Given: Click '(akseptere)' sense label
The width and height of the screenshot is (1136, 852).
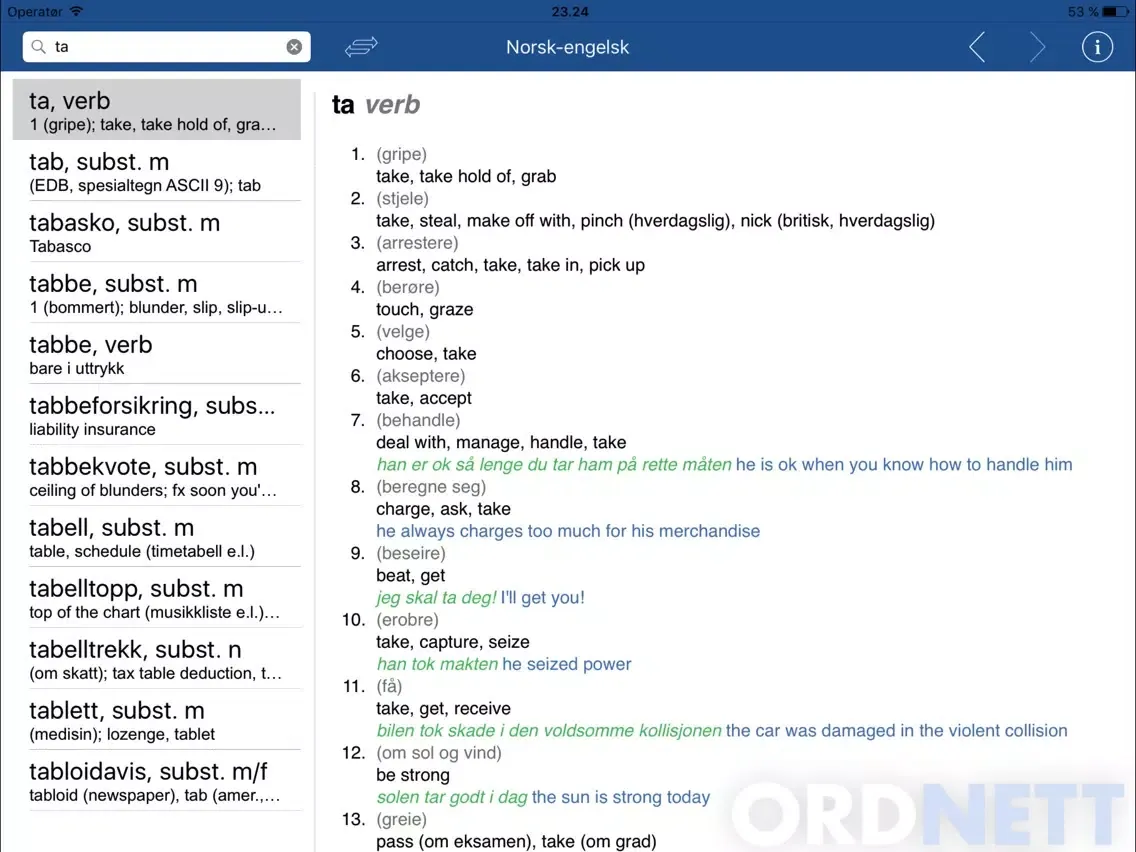Looking at the screenshot, I should pos(420,376).
